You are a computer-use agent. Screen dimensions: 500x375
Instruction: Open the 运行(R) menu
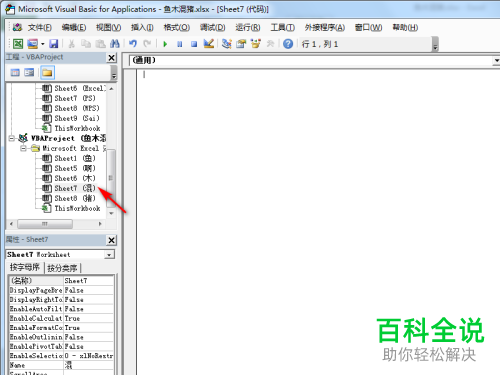click(248, 27)
